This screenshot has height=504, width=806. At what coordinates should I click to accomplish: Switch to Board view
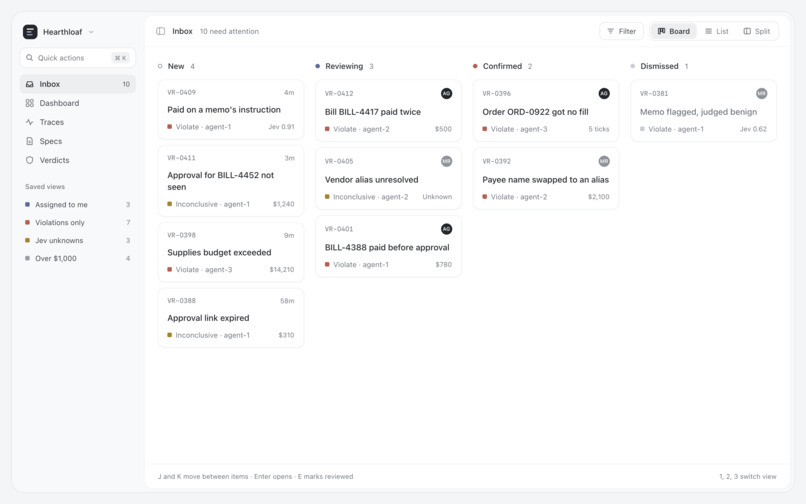(x=673, y=31)
